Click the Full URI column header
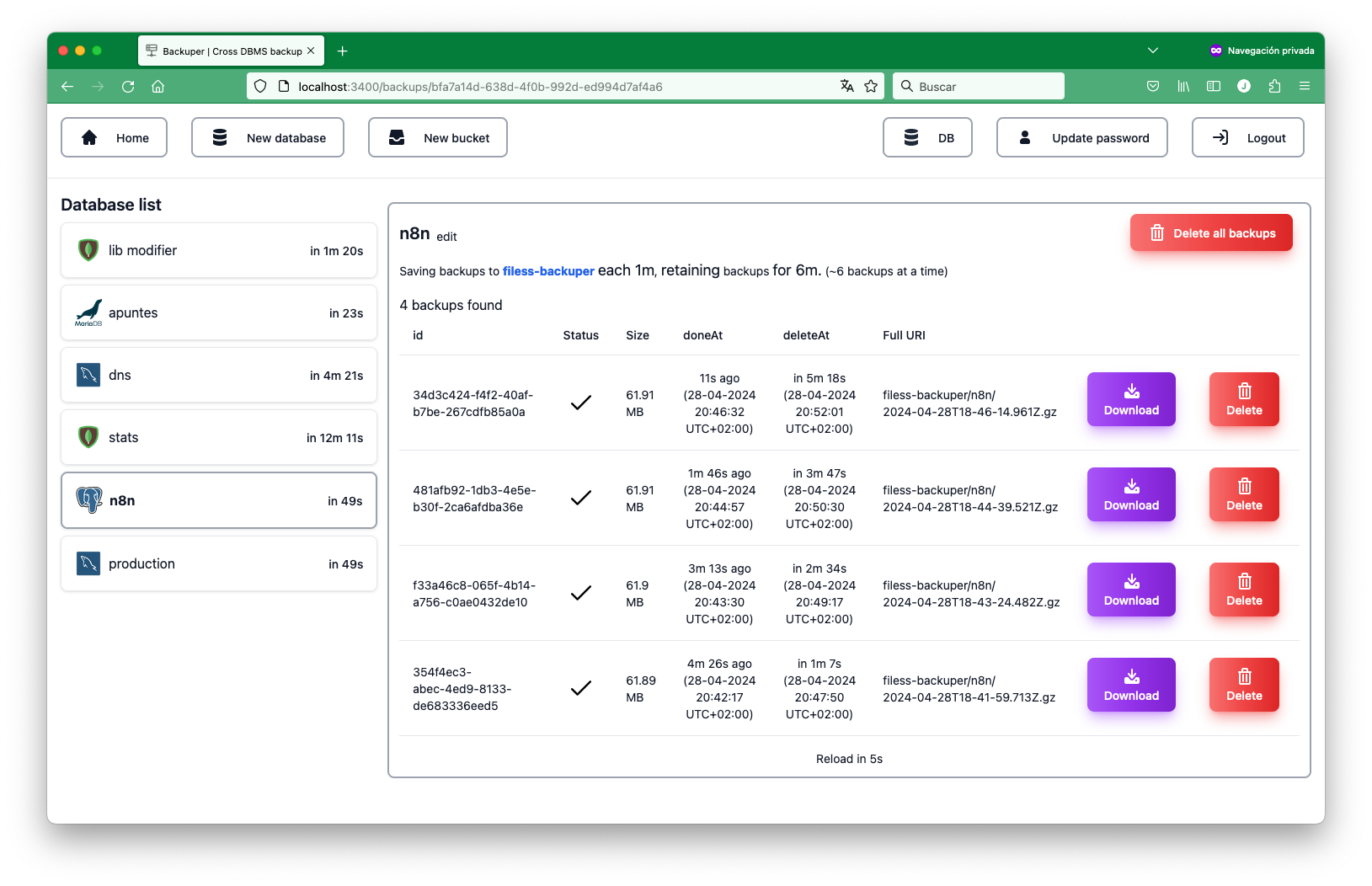The height and width of the screenshot is (886, 1372). point(904,335)
